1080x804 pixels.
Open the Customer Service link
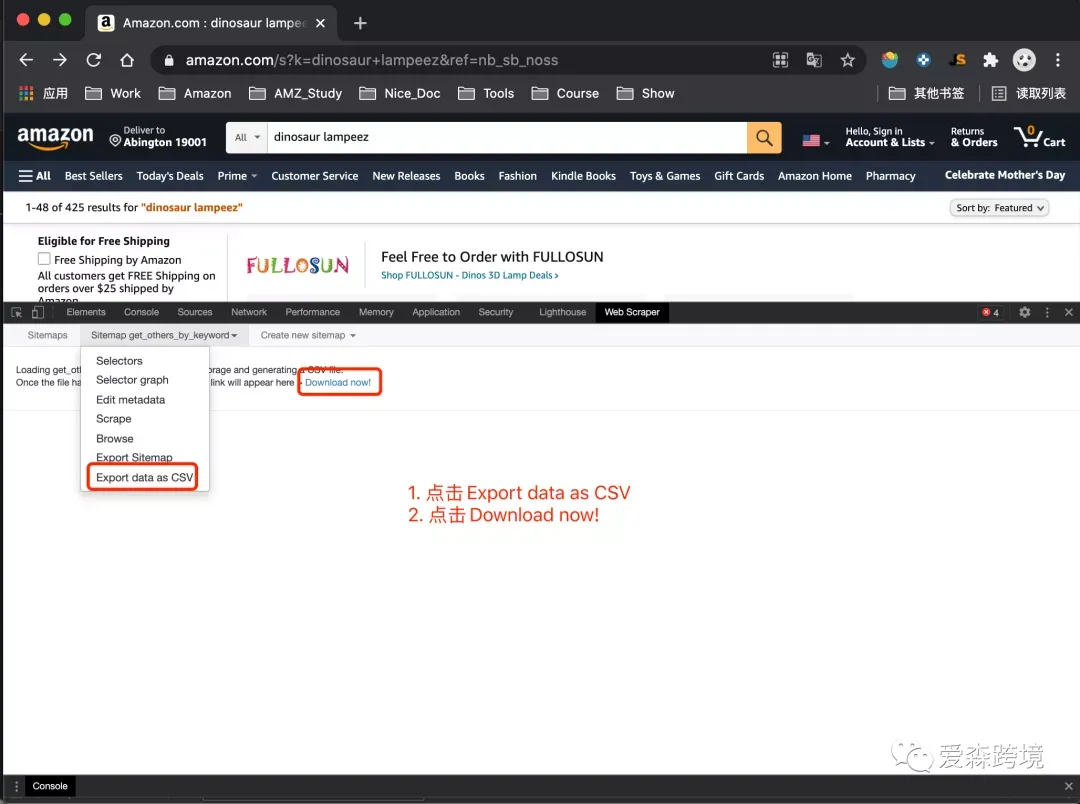[315, 176]
